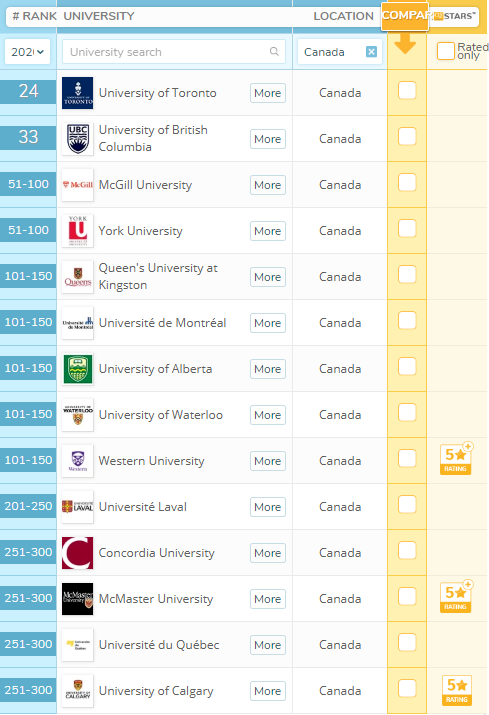Viewport: 489px width, 715px height.
Task: Expand More for McMaster University
Action: pyautogui.click(x=268, y=599)
